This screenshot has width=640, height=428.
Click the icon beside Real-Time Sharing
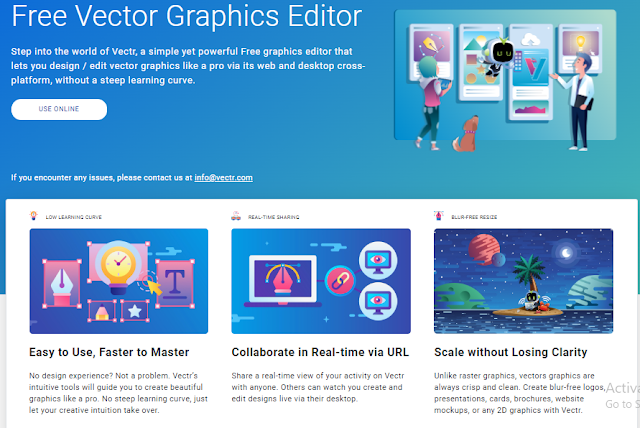[x=236, y=215]
